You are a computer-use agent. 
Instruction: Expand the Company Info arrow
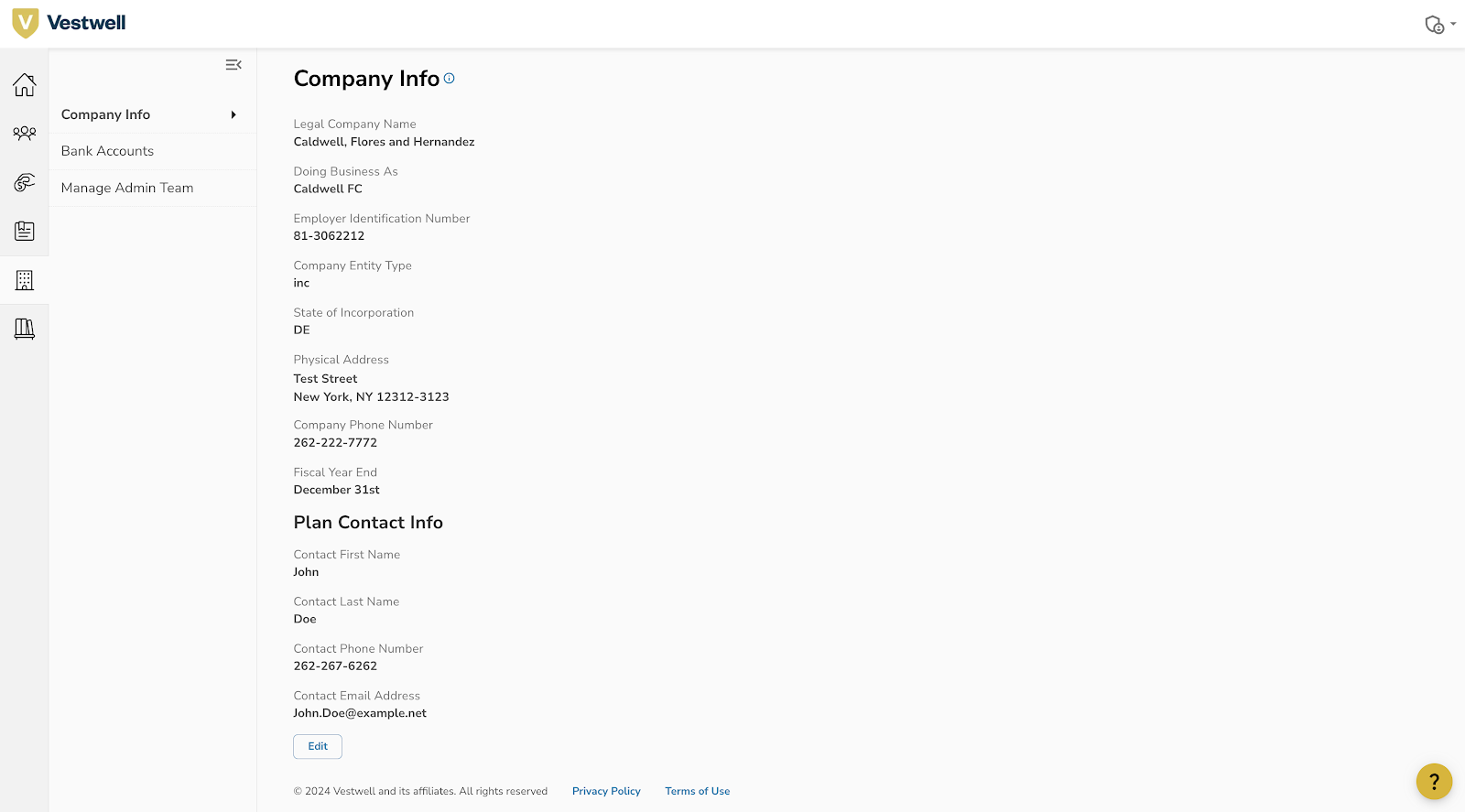pos(233,114)
